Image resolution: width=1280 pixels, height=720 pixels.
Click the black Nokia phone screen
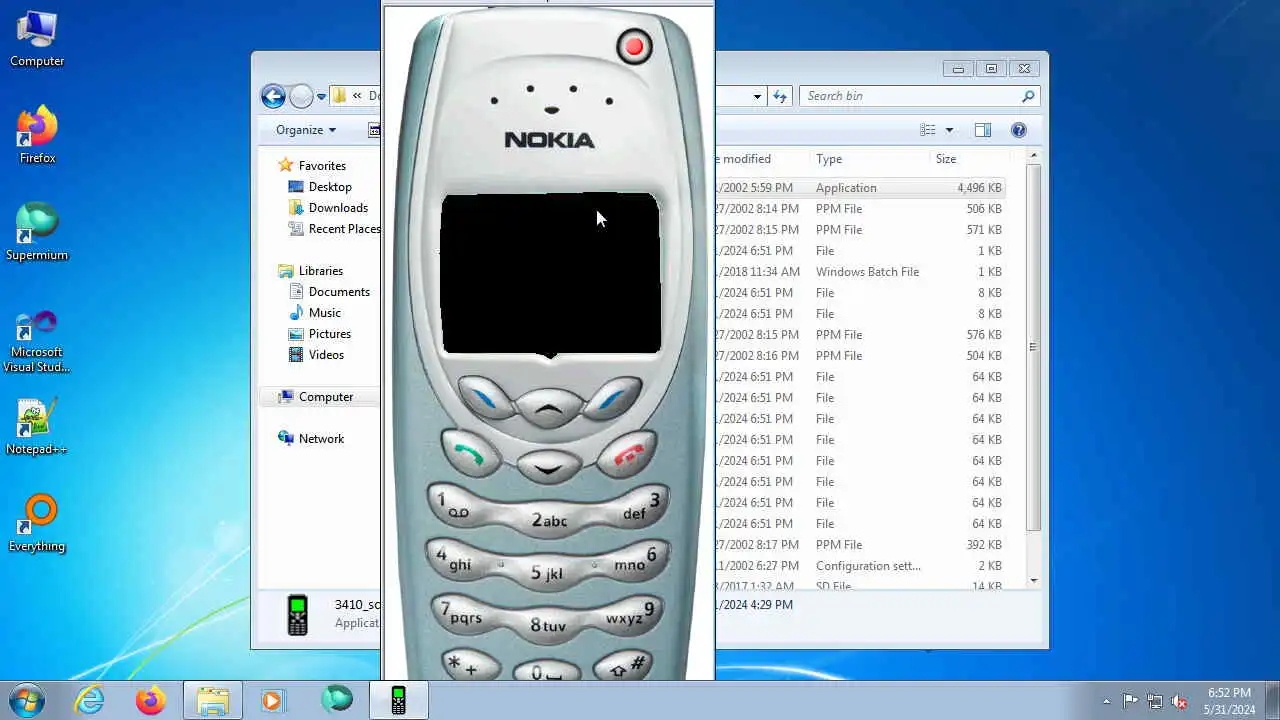click(550, 275)
